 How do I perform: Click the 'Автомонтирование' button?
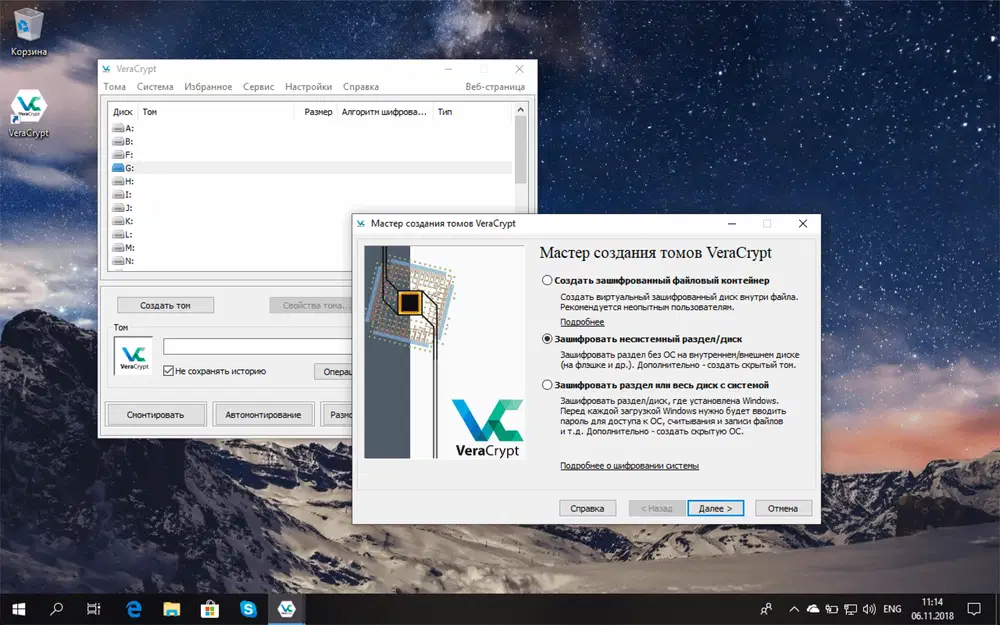click(x=263, y=415)
